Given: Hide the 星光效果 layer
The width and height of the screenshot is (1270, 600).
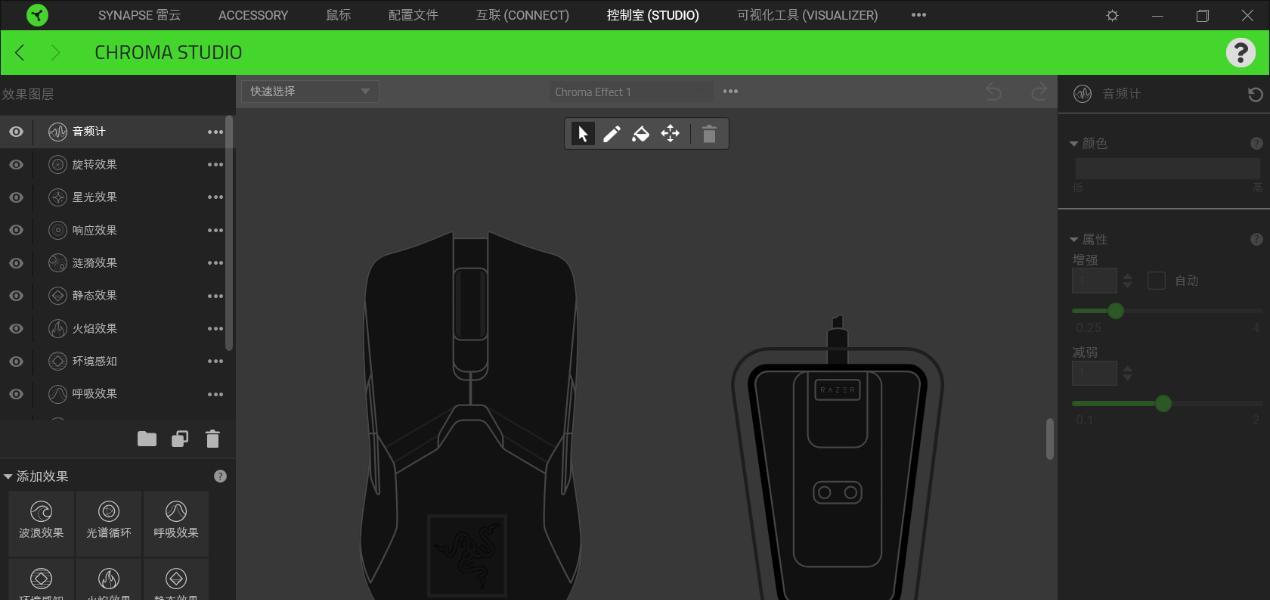Looking at the screenshot, I should click(x=16, y=197).
